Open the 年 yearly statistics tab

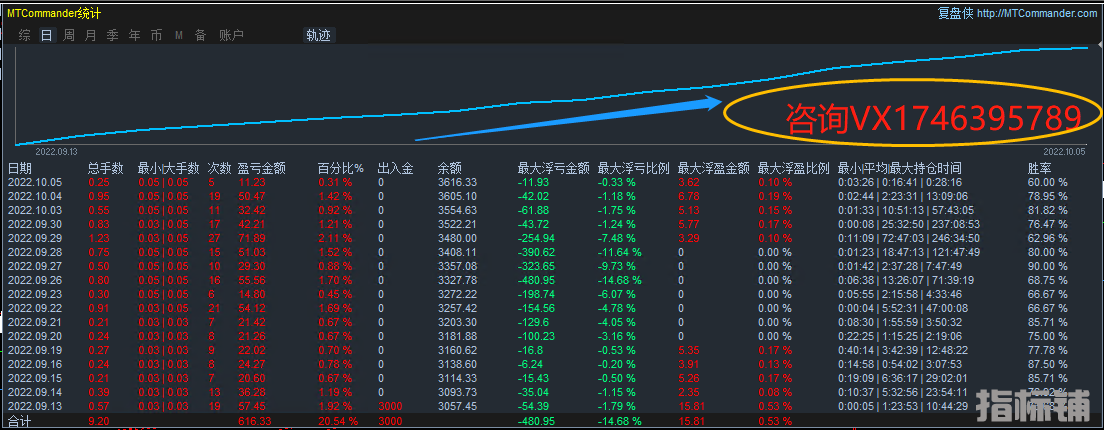click(x=134, y=35)
